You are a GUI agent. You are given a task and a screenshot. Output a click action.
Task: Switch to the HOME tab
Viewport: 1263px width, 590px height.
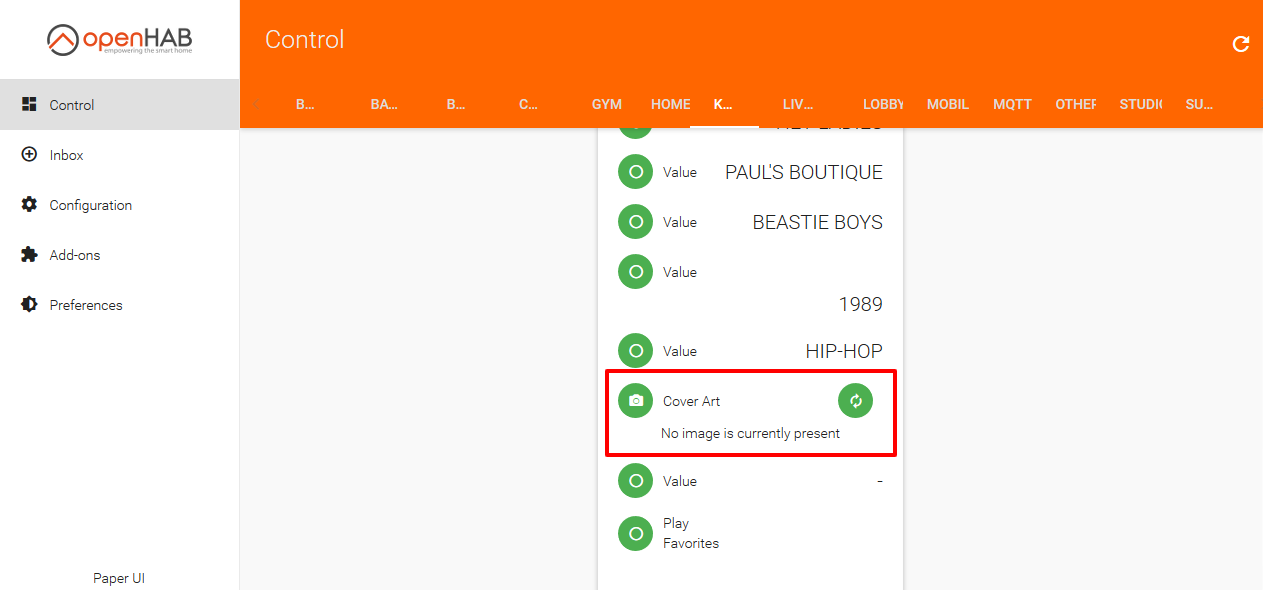[670, 104]
